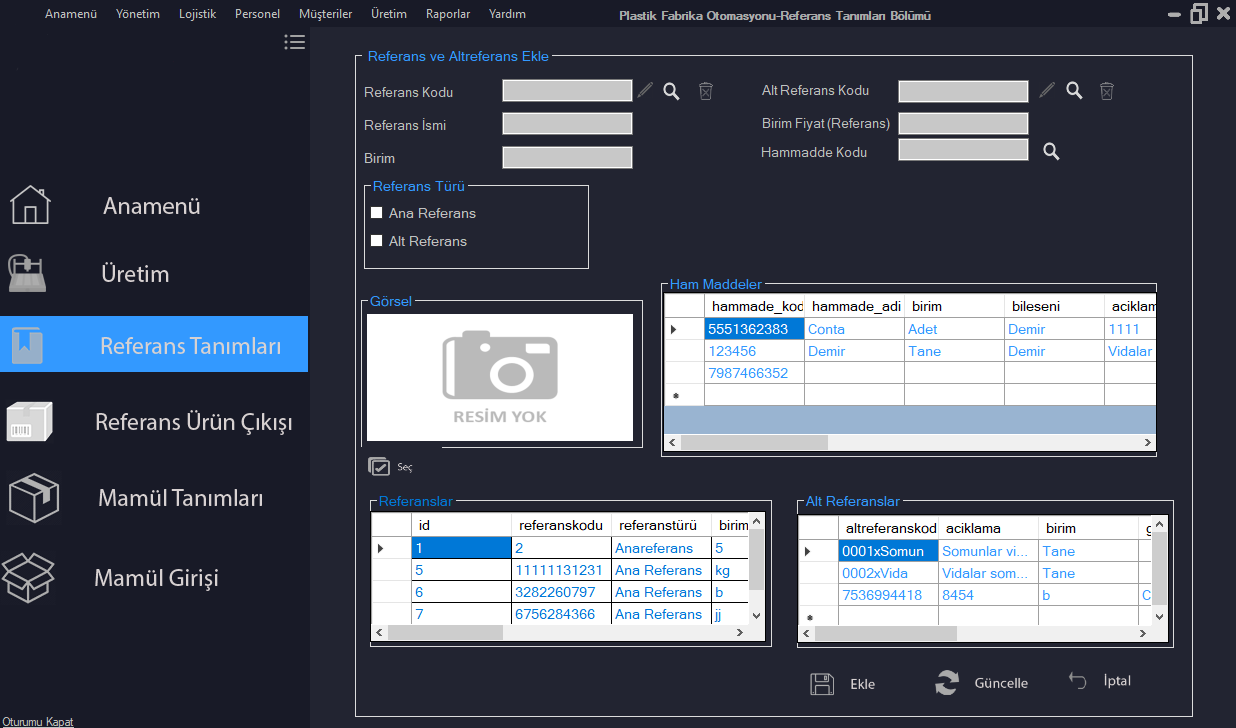Click the Referans Ürün Çıkışı box icon
This screenshot has width=1236, height=728.
coord(29,421)
